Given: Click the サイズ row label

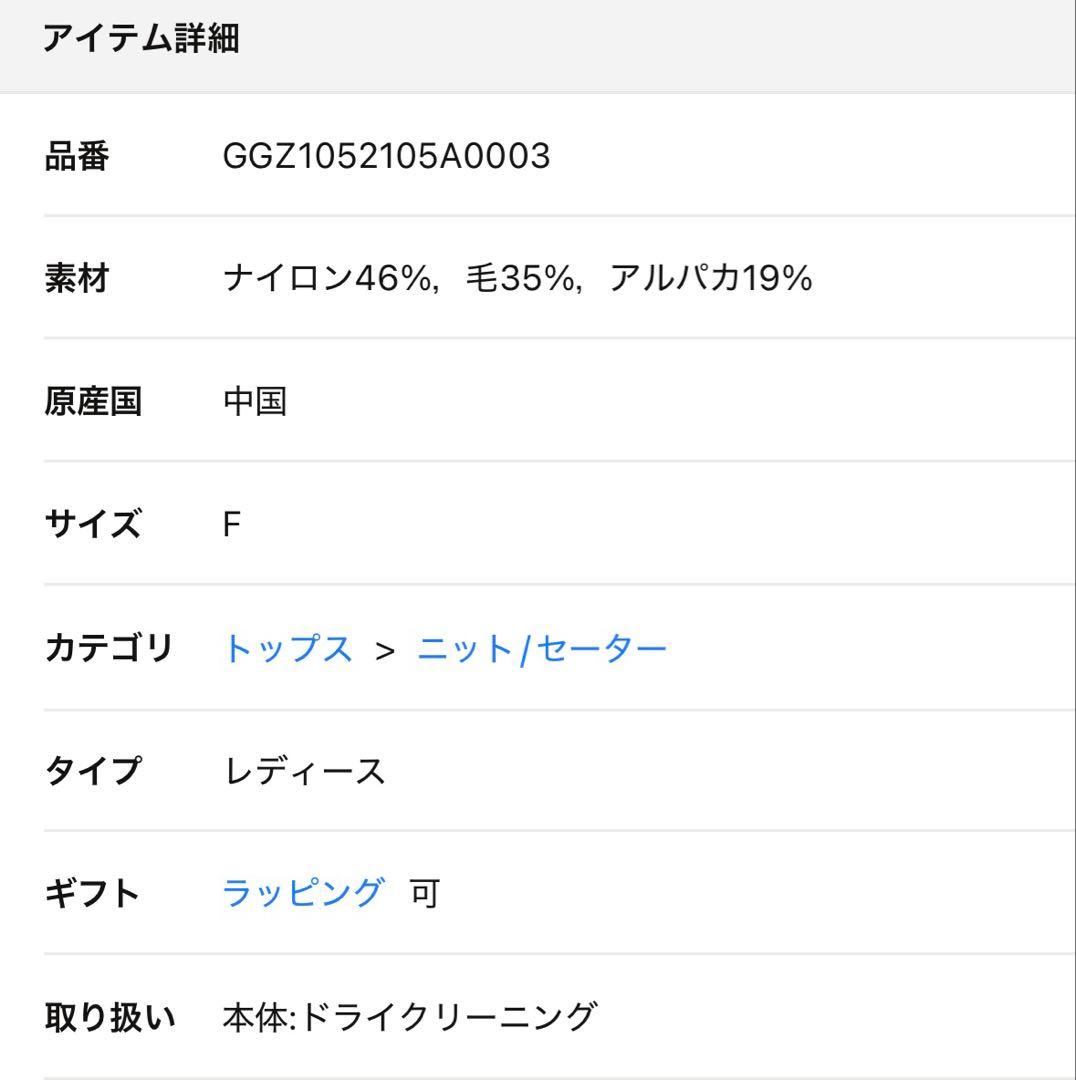Looking at the screenshot, I should tap(93, 524).
